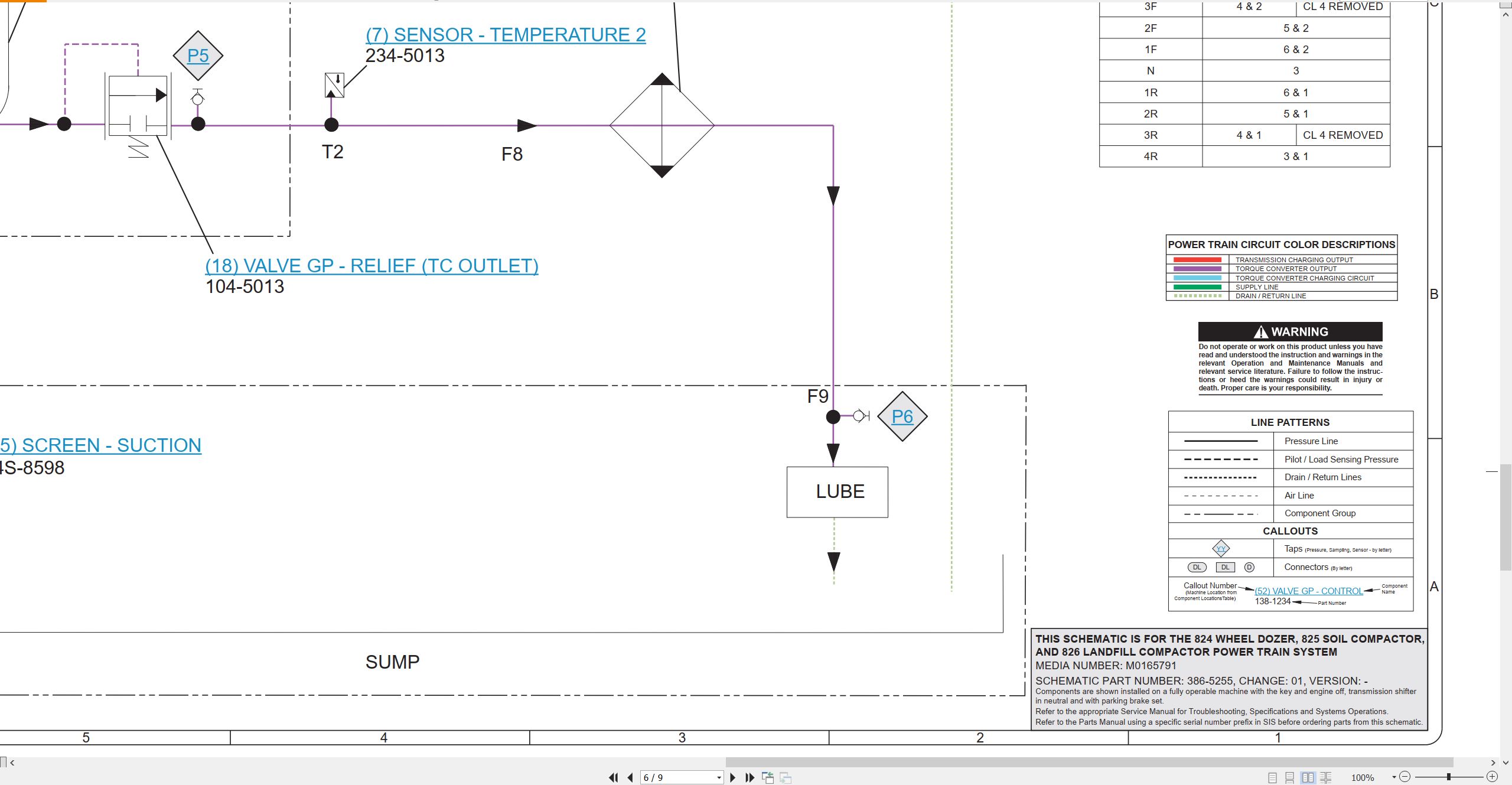Click the 100% zoom level value
This screenshot has height=785, width=1512.
(x=1363, y=778)
